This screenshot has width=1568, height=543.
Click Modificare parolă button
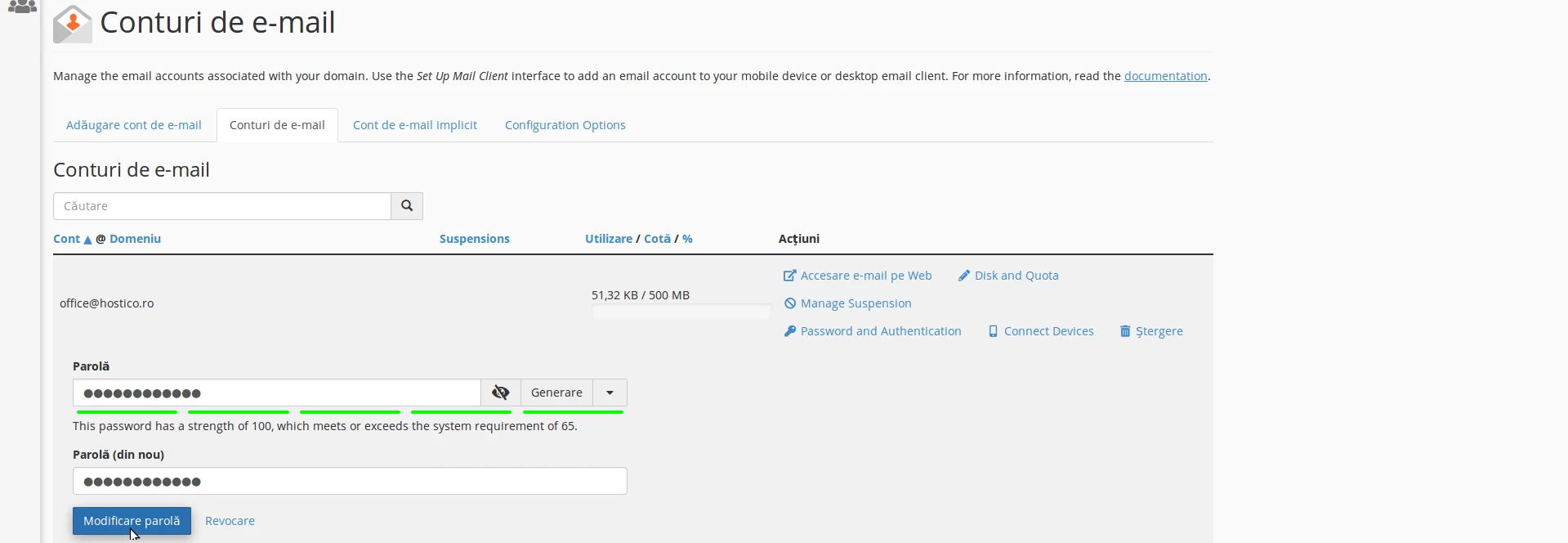pos(132,521)
